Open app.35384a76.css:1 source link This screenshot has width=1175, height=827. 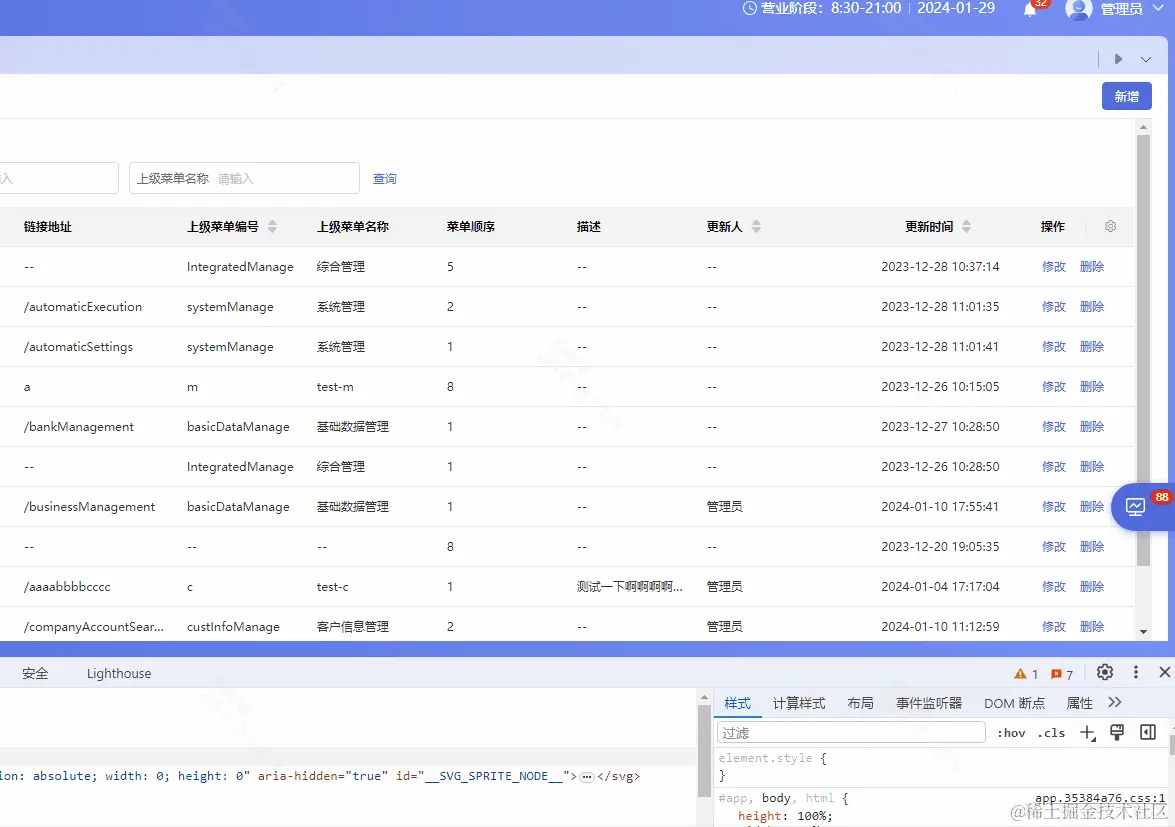[1100, 798]
